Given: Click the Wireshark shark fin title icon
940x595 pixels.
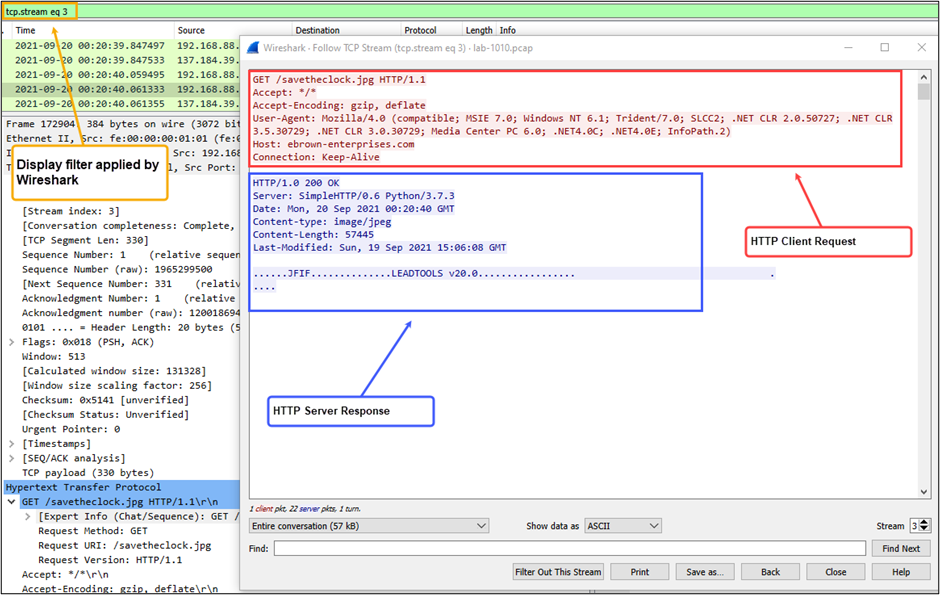Looking at the screenshot, I should point(253,47).
